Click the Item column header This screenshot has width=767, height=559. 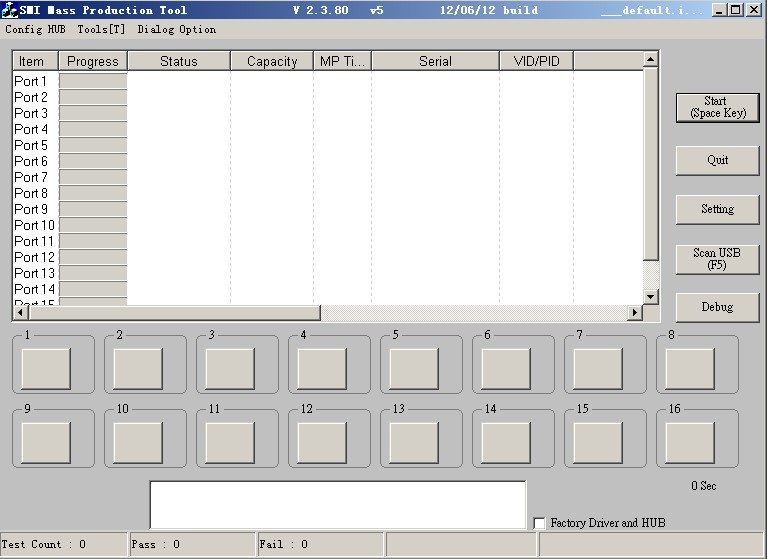[x=35, y=61]
